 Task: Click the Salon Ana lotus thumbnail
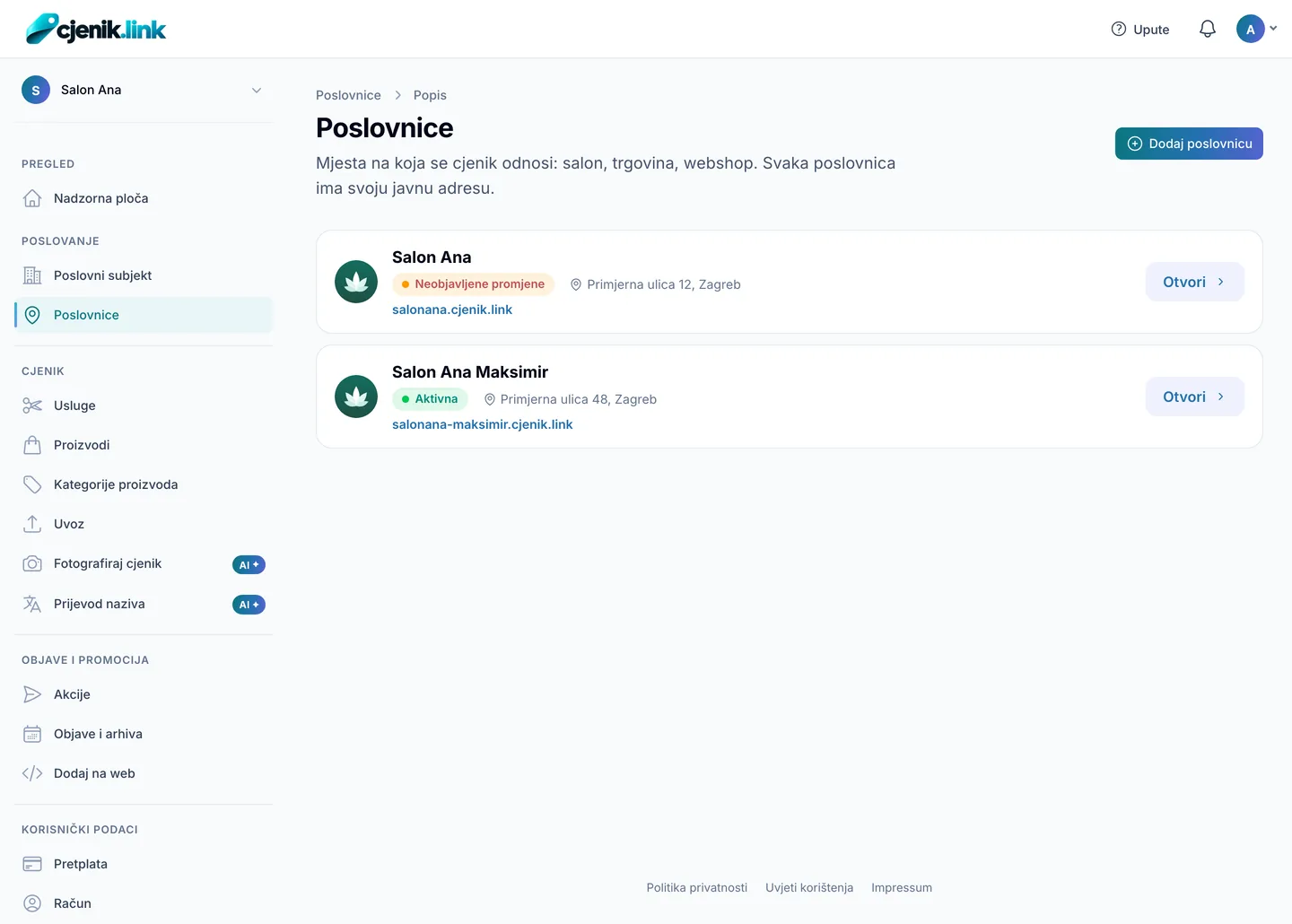[x=356, y=282]
